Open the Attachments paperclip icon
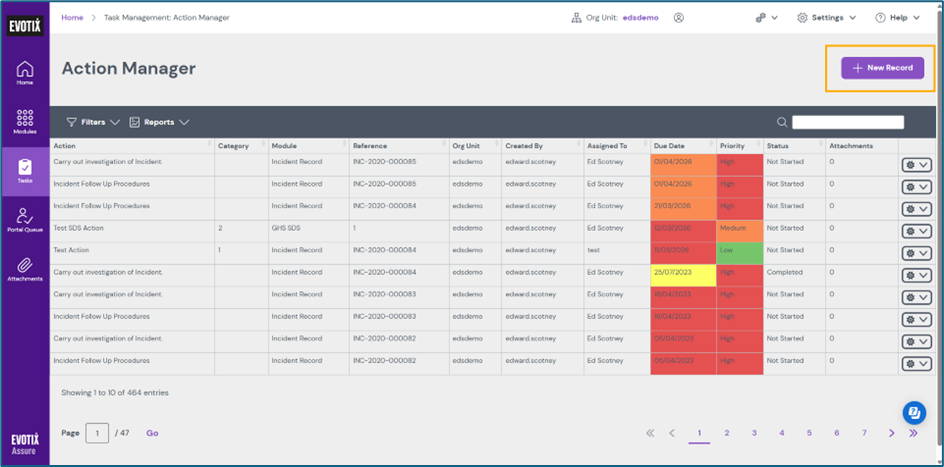This screenshot has height=467, width=944. (25, 268)
